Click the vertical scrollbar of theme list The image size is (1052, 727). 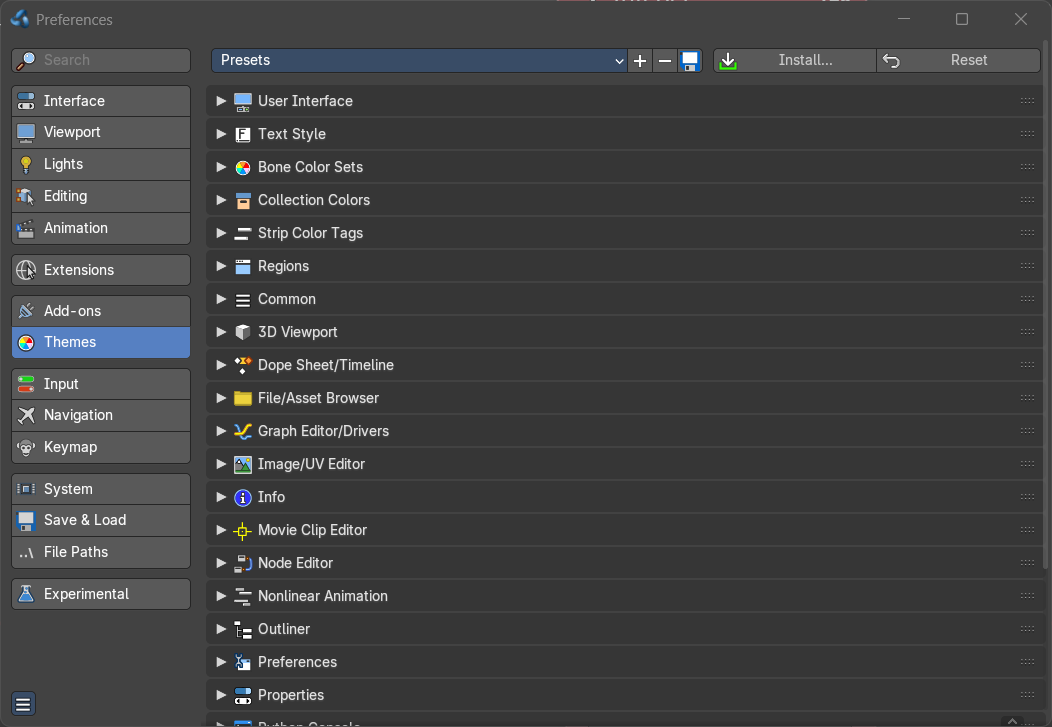click(x=1045, y=305)
